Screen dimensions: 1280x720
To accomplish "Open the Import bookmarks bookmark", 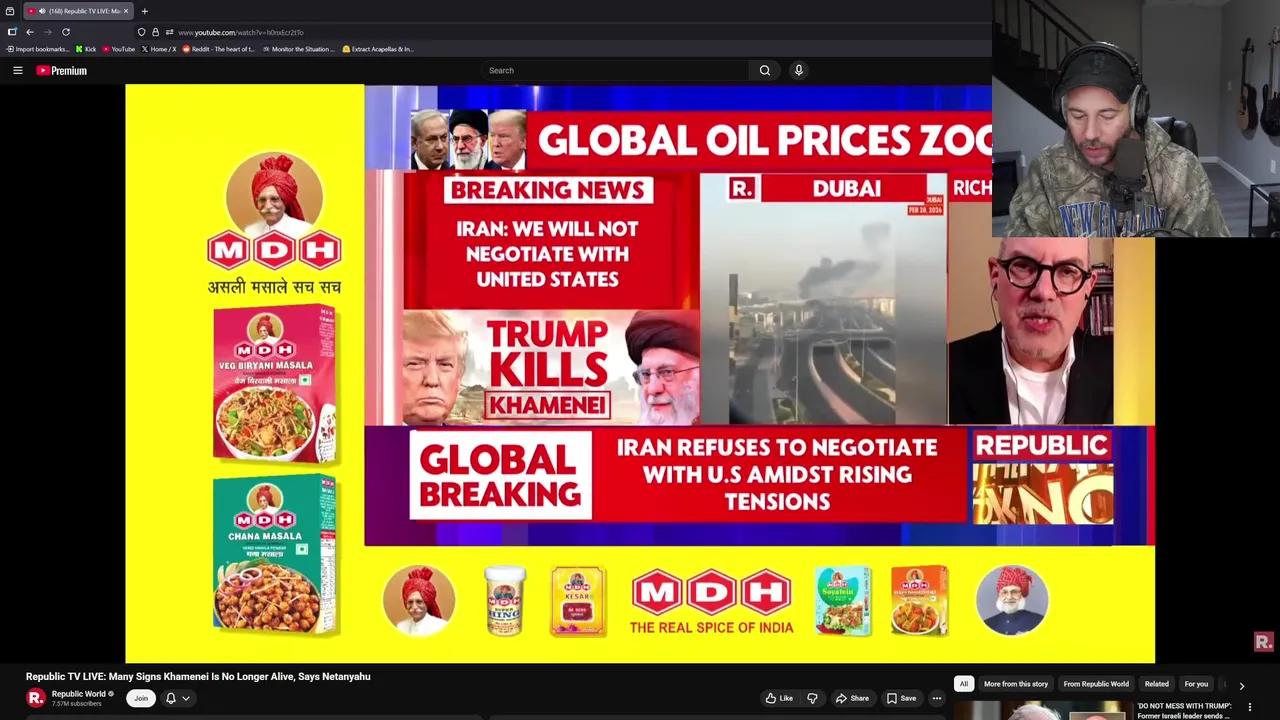I will [38, 49].
